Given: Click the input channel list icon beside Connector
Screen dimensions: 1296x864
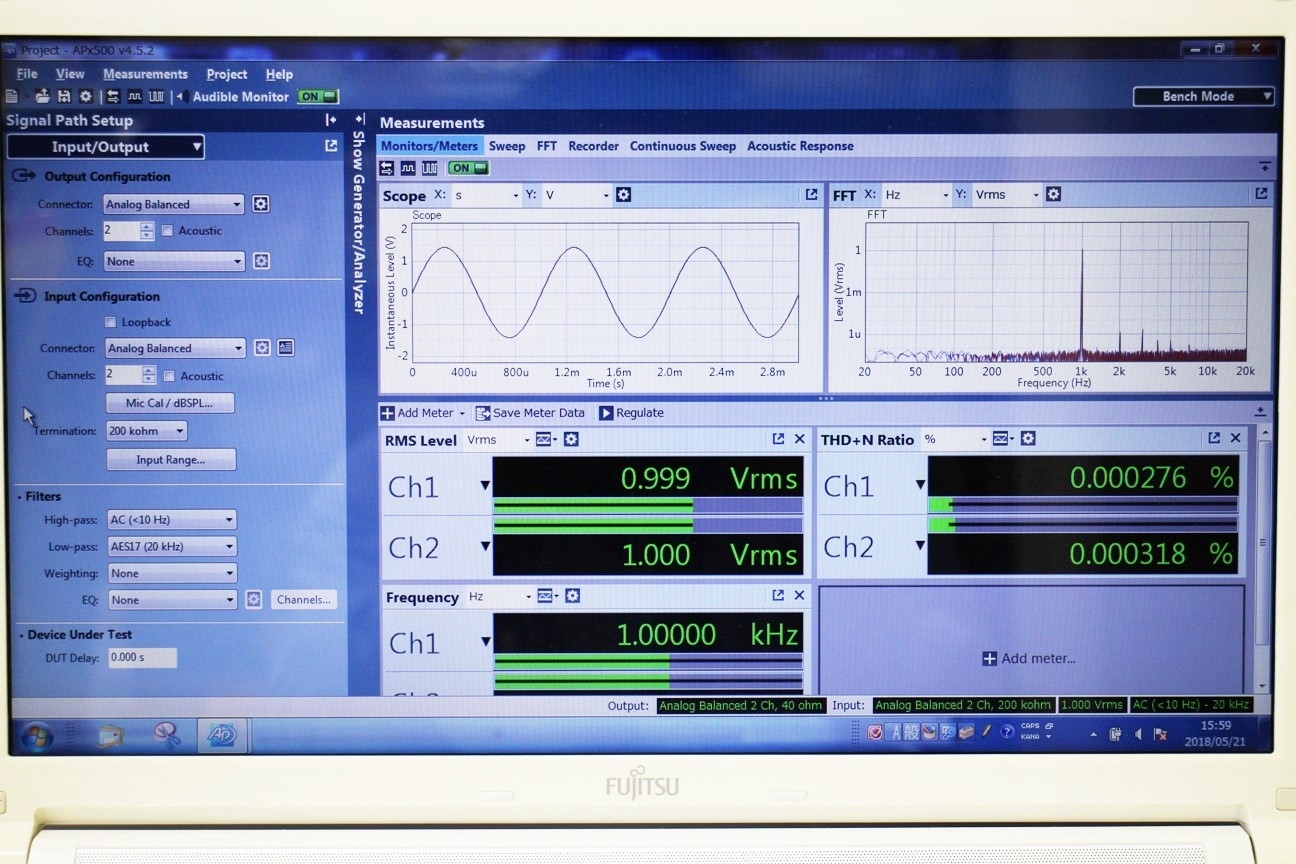Looking at the screenshot, I should 286,348.
